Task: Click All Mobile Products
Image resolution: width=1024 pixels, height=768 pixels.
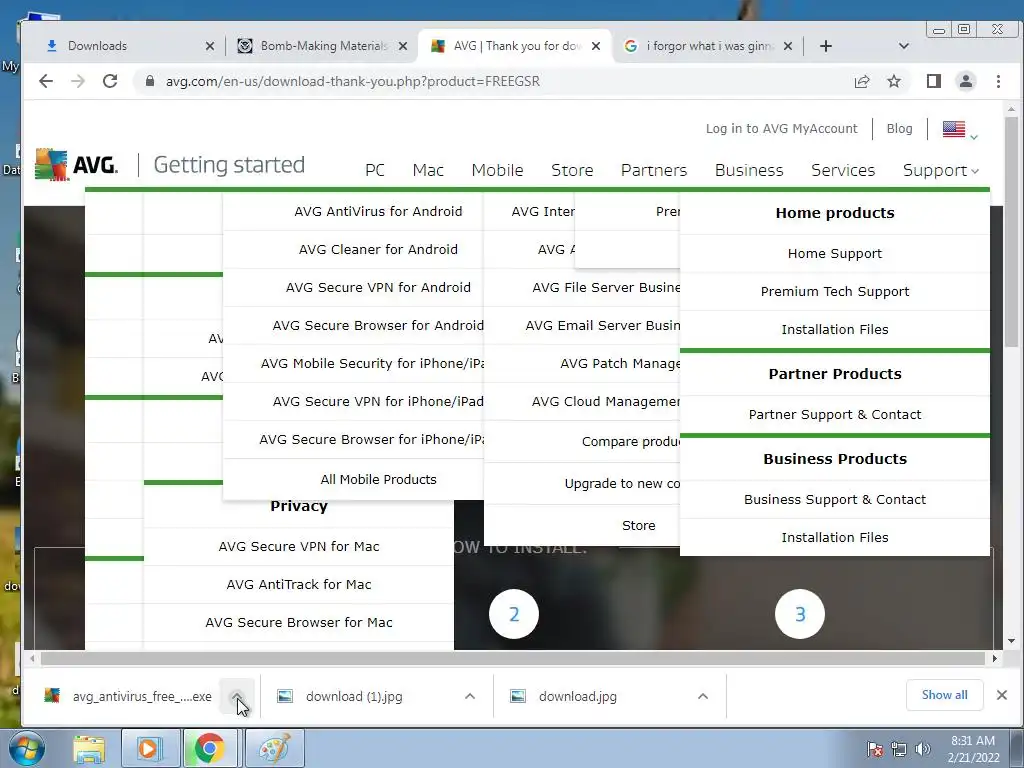Action: point(378,479)
